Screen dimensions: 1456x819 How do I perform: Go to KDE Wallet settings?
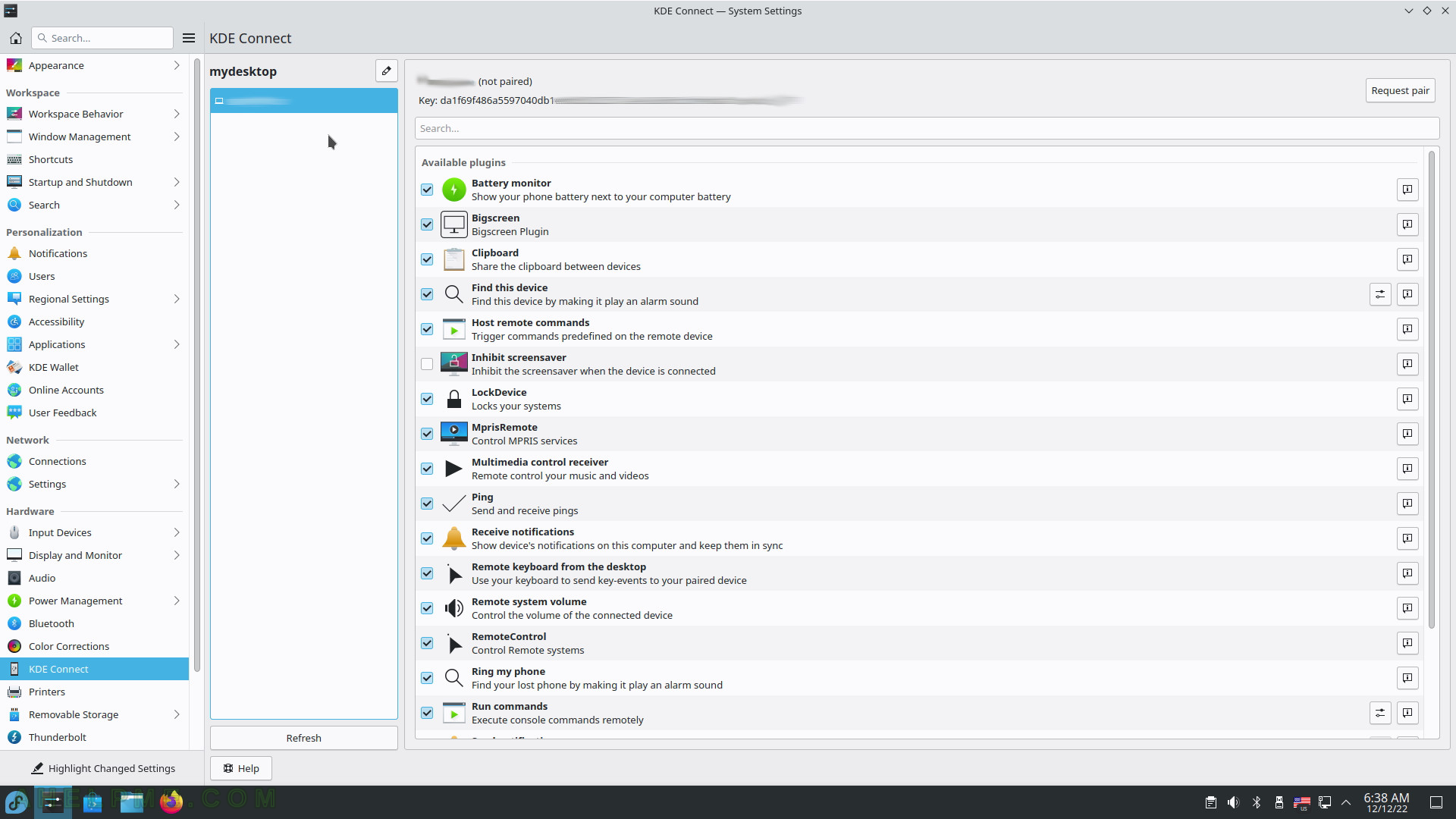pyautogui.click(x=94, y=367)
